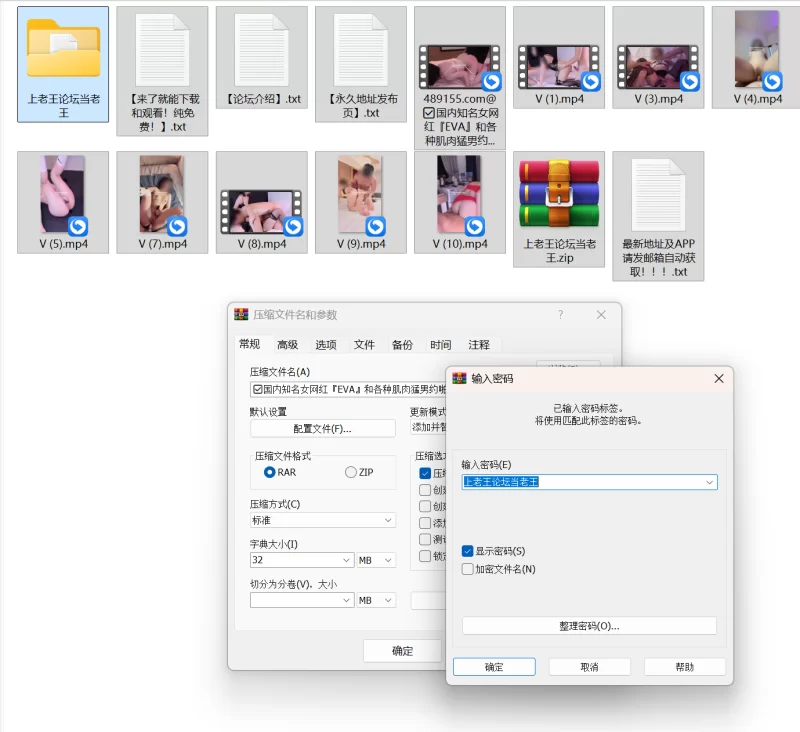The width and height of the screenshot is (800, 732).
Task: Open the 压缩方式 dropdown showing 标准
Action: click(x=322, y=520)
